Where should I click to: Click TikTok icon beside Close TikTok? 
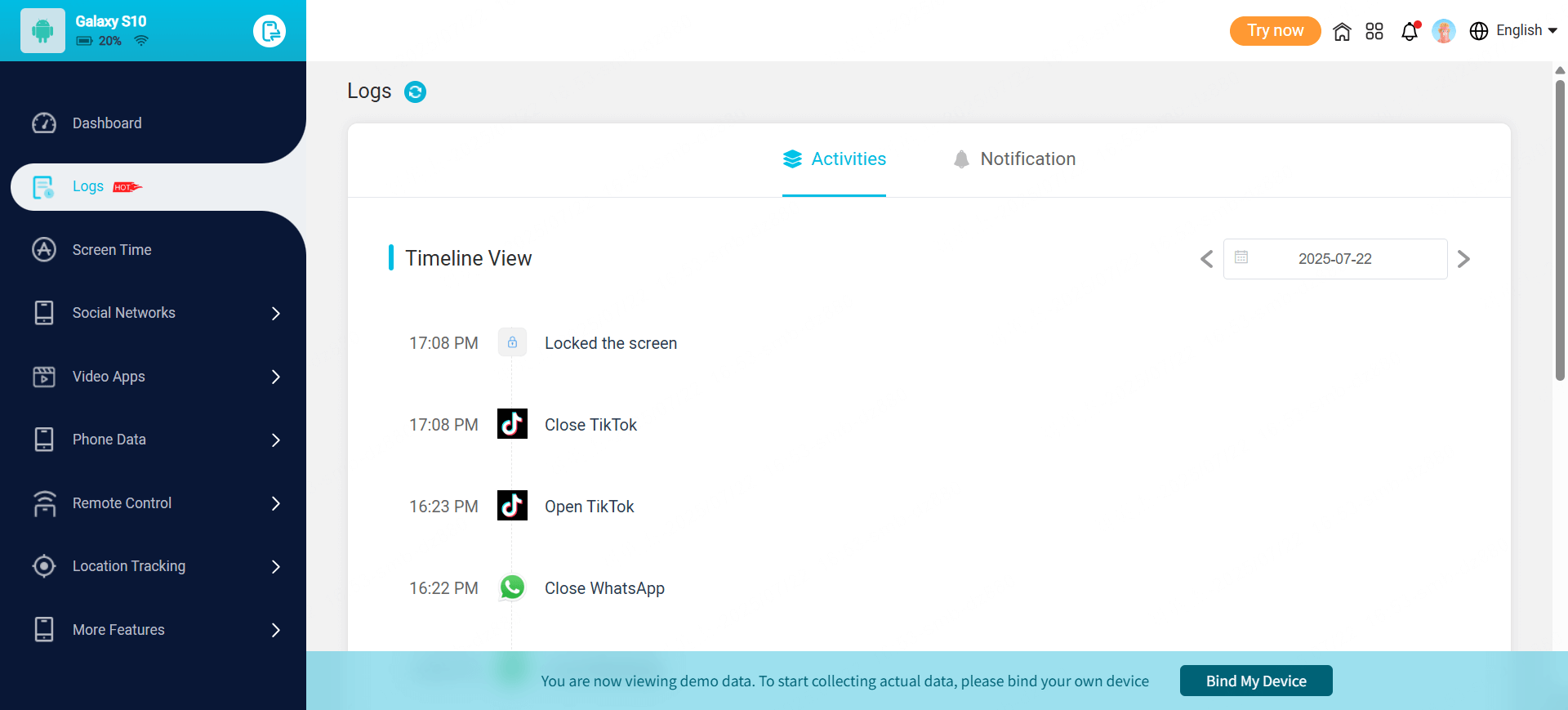[x=512, y=424]
